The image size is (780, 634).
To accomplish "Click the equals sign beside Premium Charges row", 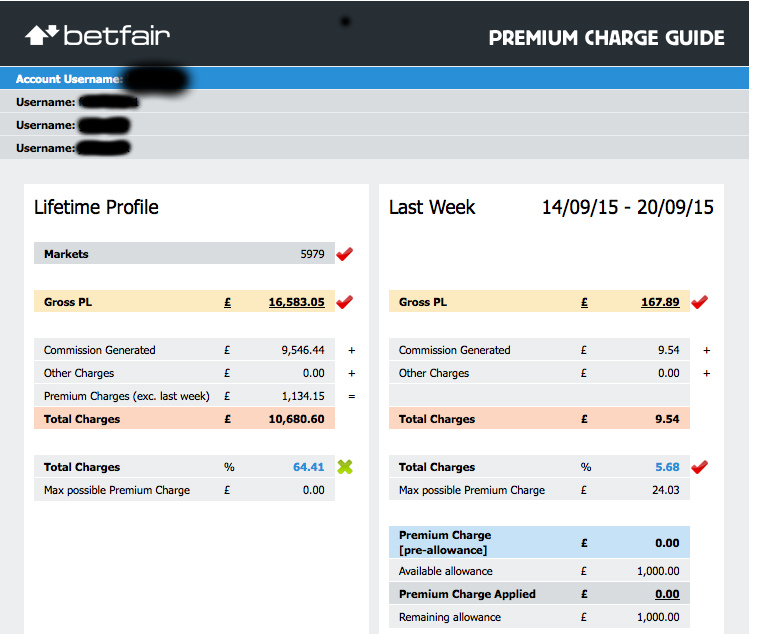I will 352,397.
